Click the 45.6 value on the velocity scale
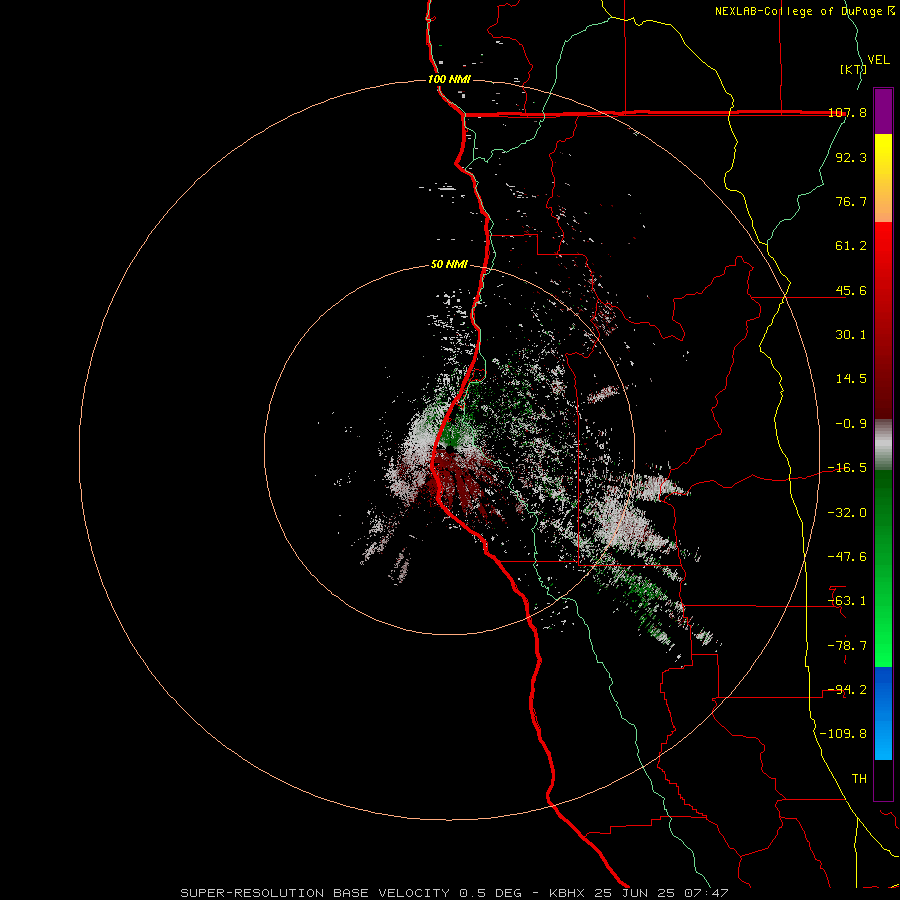Image resolution: width=900 pixels, height=900 pixels. pos(851,290)
